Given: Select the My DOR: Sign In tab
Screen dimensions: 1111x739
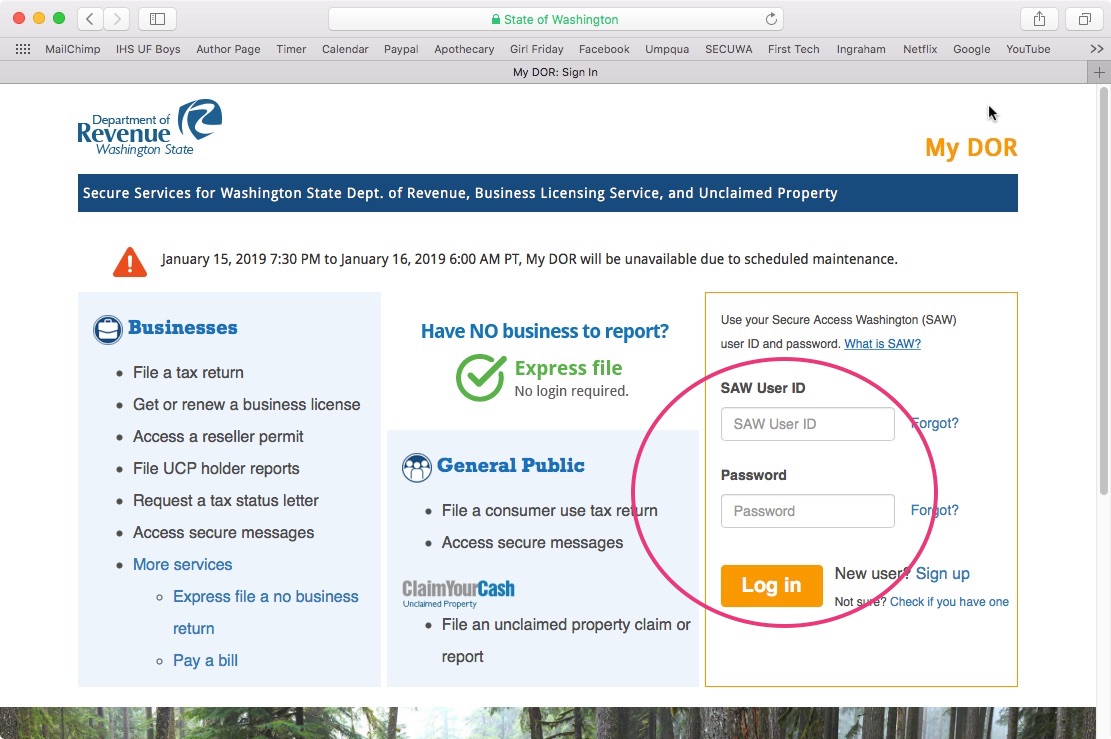Looking at the screenshot, I should pos(555,72).
